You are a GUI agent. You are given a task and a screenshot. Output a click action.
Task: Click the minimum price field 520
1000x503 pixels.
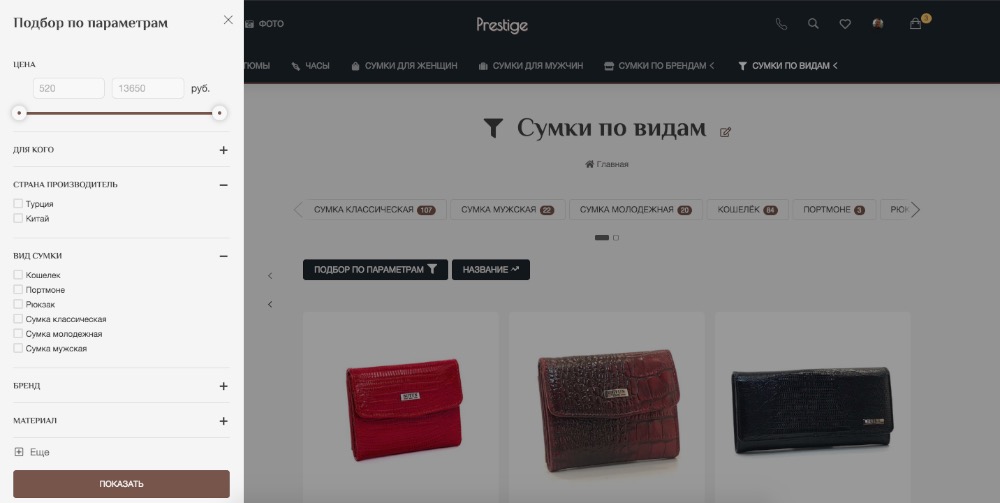(x=69, y=89)
